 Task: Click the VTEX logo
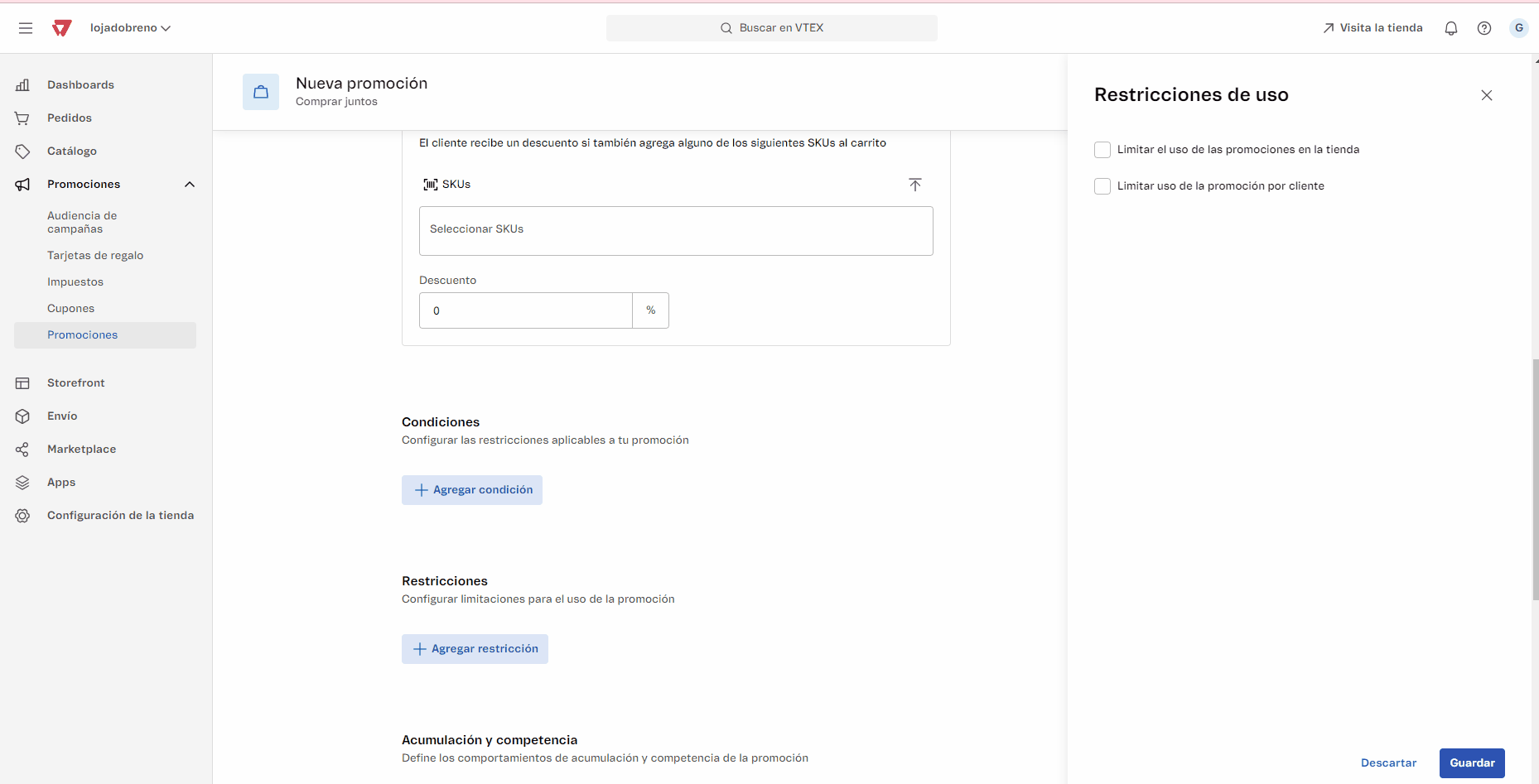pyautogui.click(x=61, y=27)
